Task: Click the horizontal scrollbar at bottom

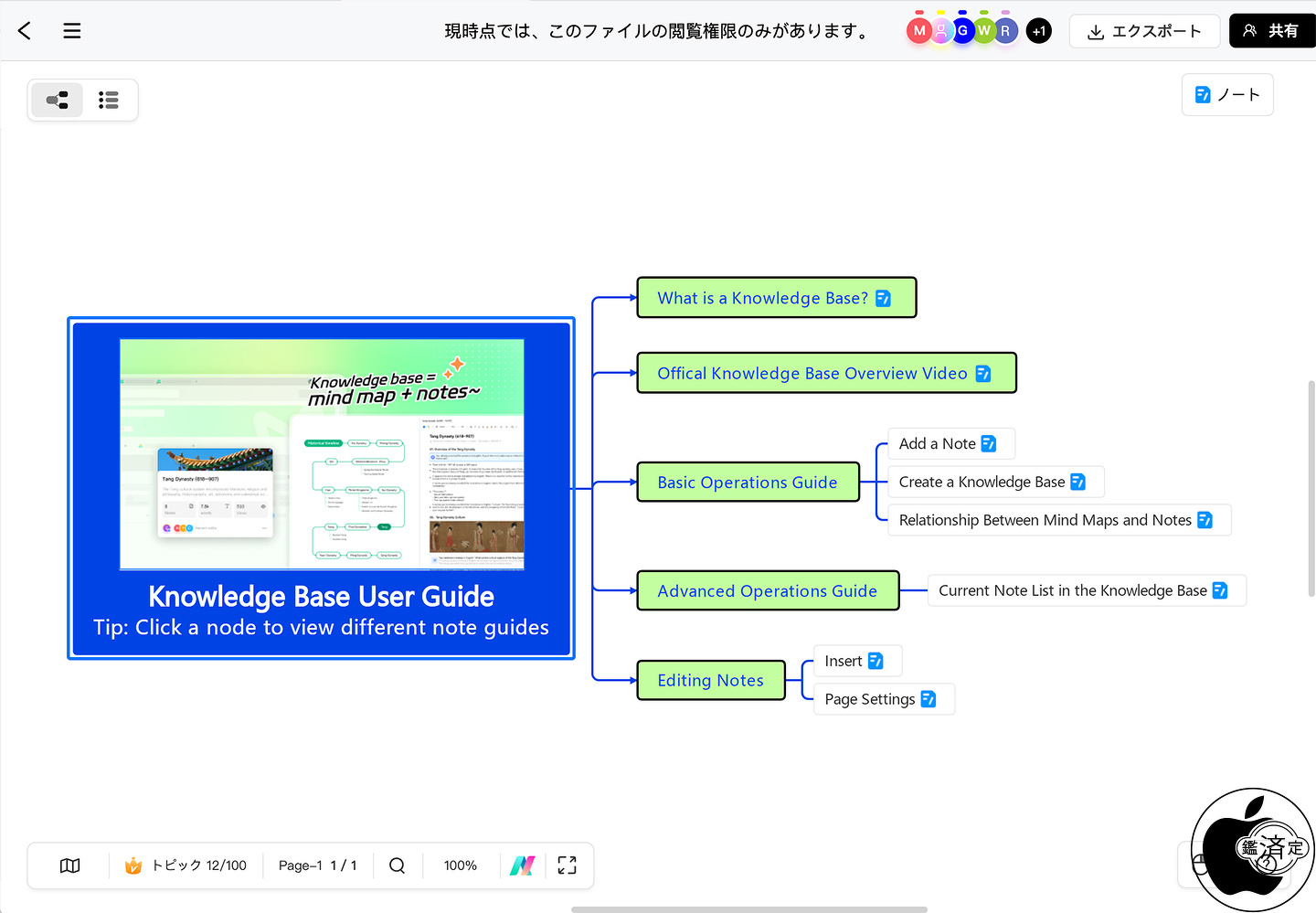Action: (x=748, y=909)
